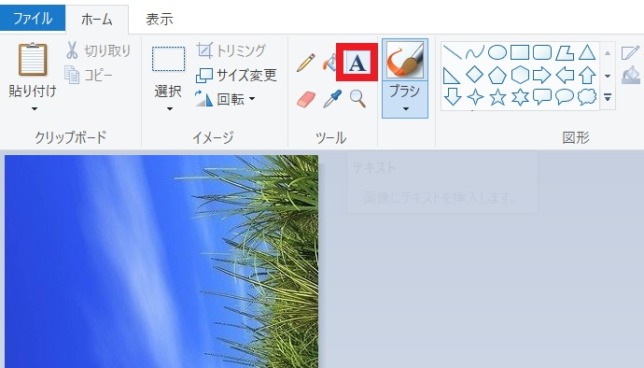This screenshot has width=644, height=368.
Task: Select the five-point star shape
Action: coord(497,97)
